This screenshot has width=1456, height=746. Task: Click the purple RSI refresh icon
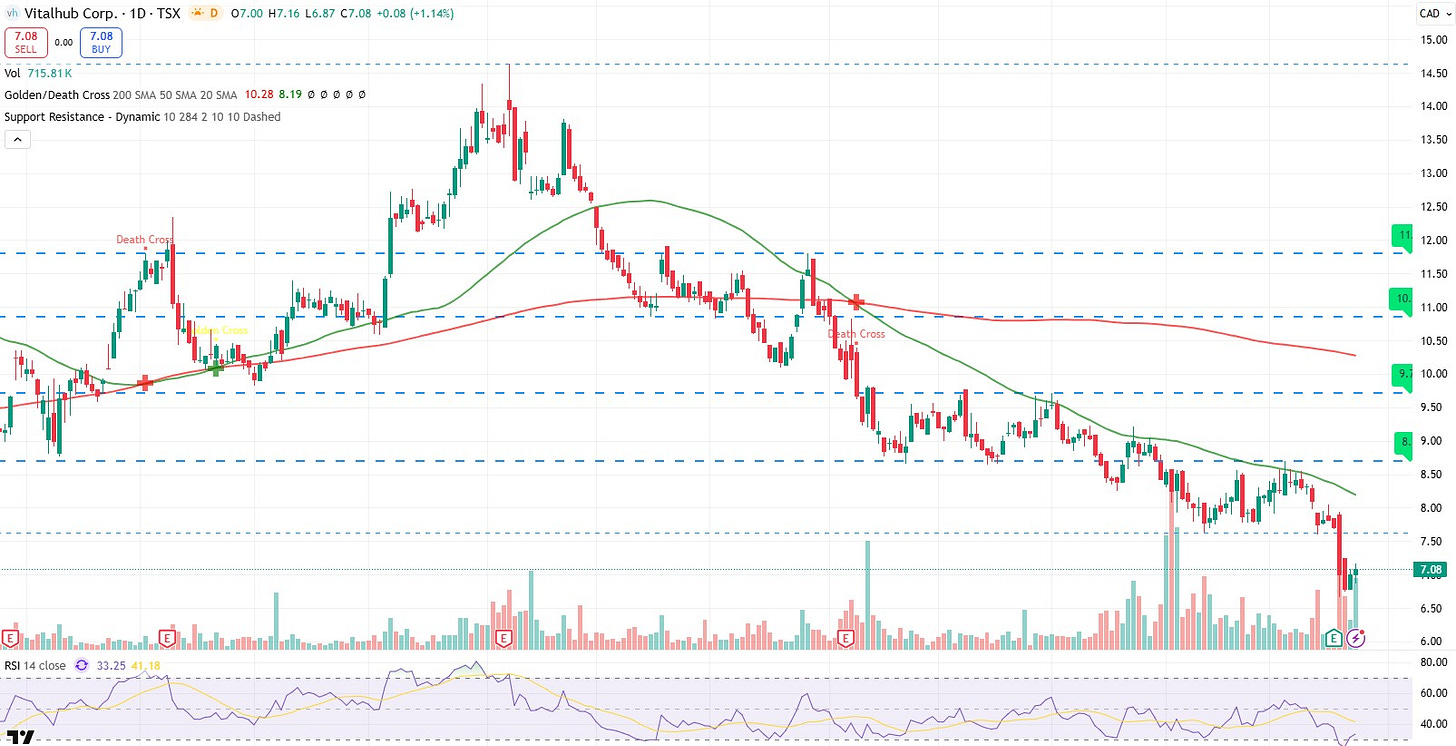81,664
